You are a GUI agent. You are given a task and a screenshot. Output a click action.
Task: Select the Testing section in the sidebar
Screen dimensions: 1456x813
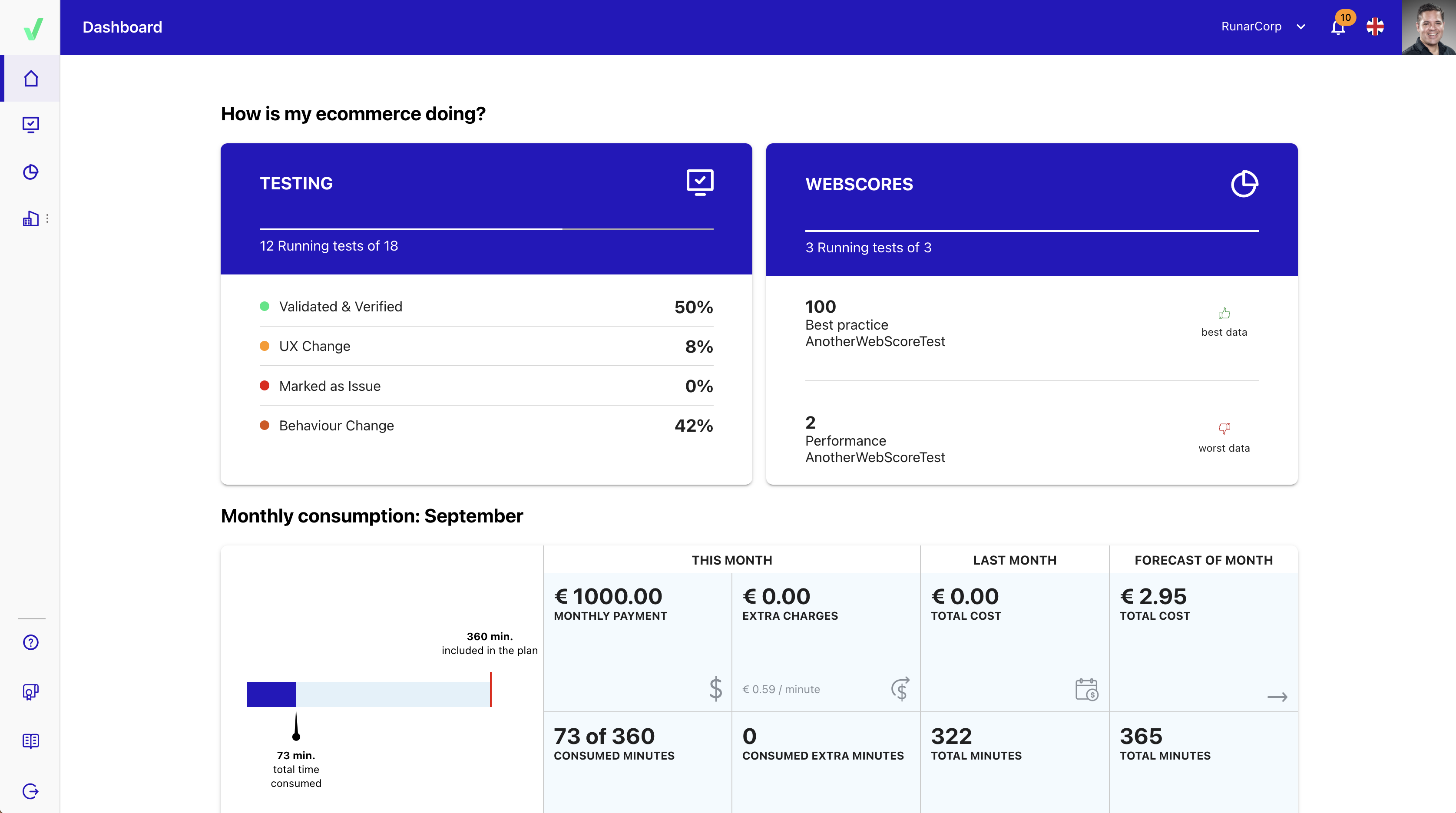tap(30, 124)
